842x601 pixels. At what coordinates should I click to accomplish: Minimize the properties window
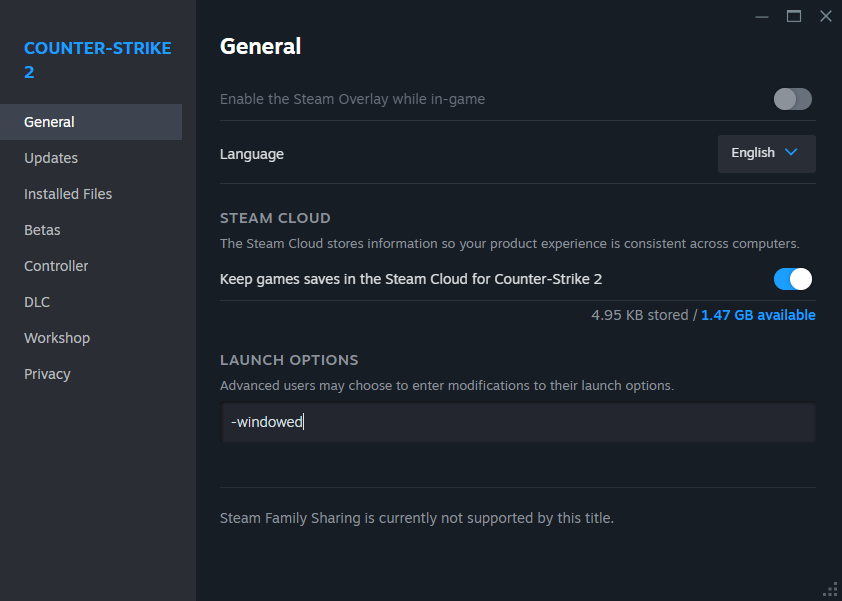pos(763,16)
